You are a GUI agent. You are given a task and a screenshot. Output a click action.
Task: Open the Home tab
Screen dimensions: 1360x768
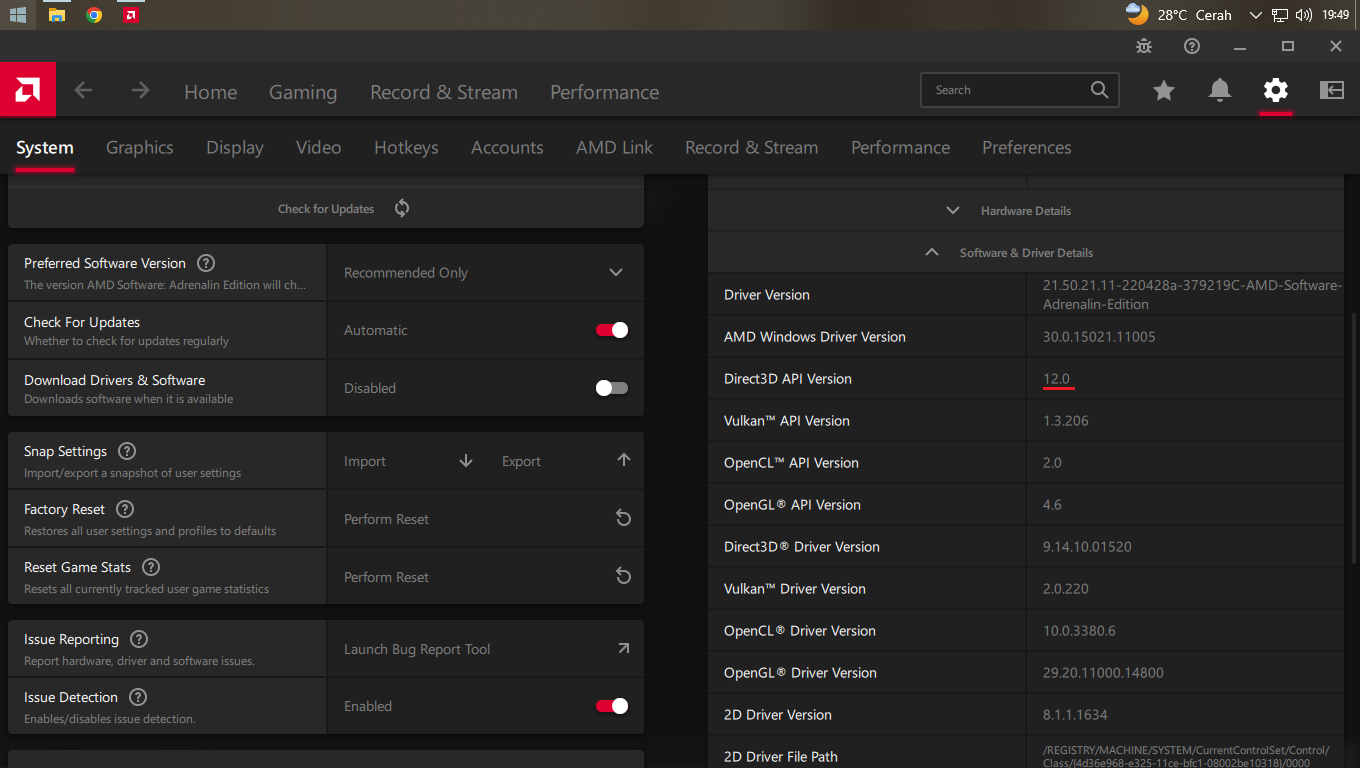[x=211, y=92]
